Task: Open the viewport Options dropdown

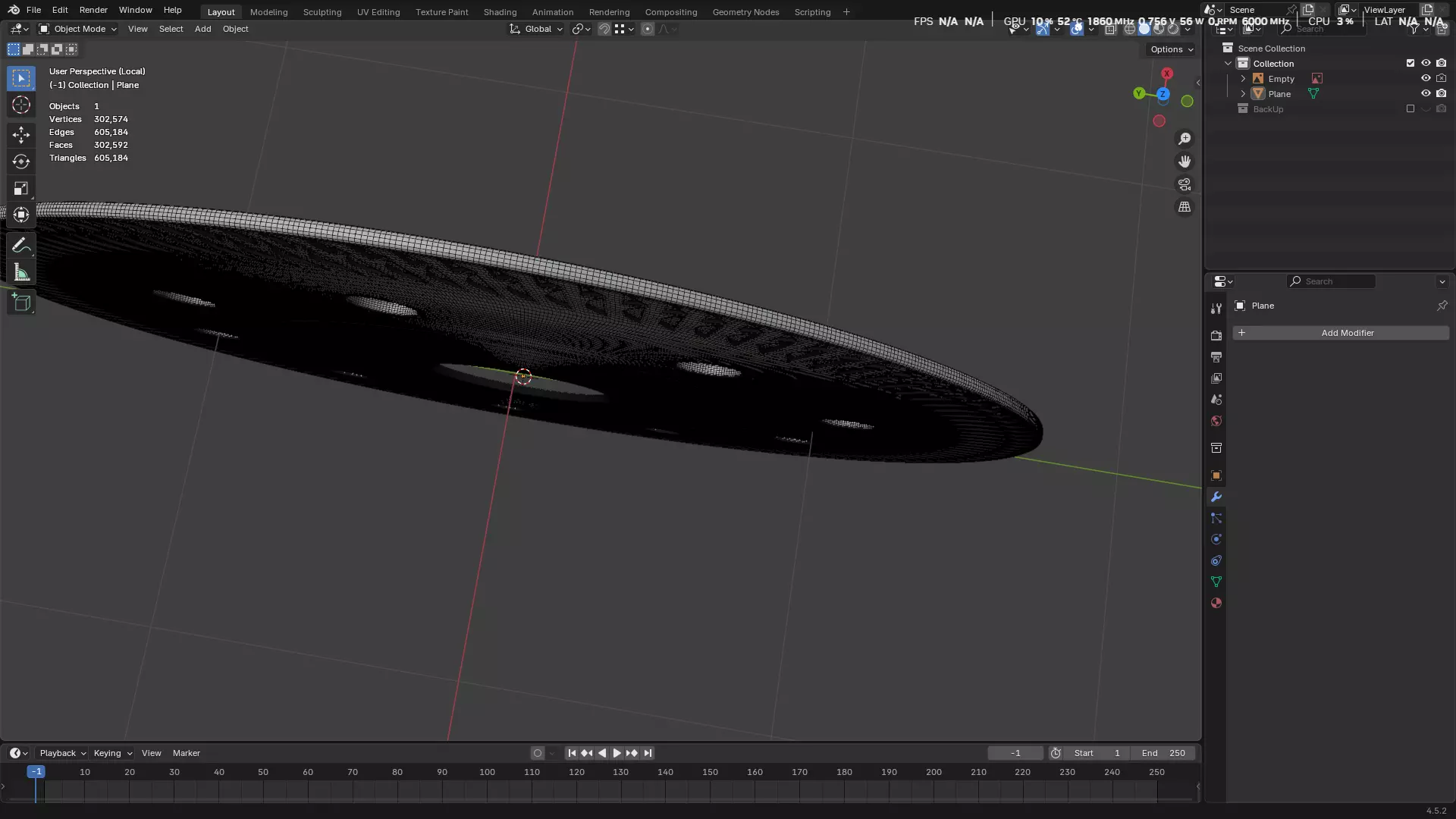Action: click(1172, 49)
